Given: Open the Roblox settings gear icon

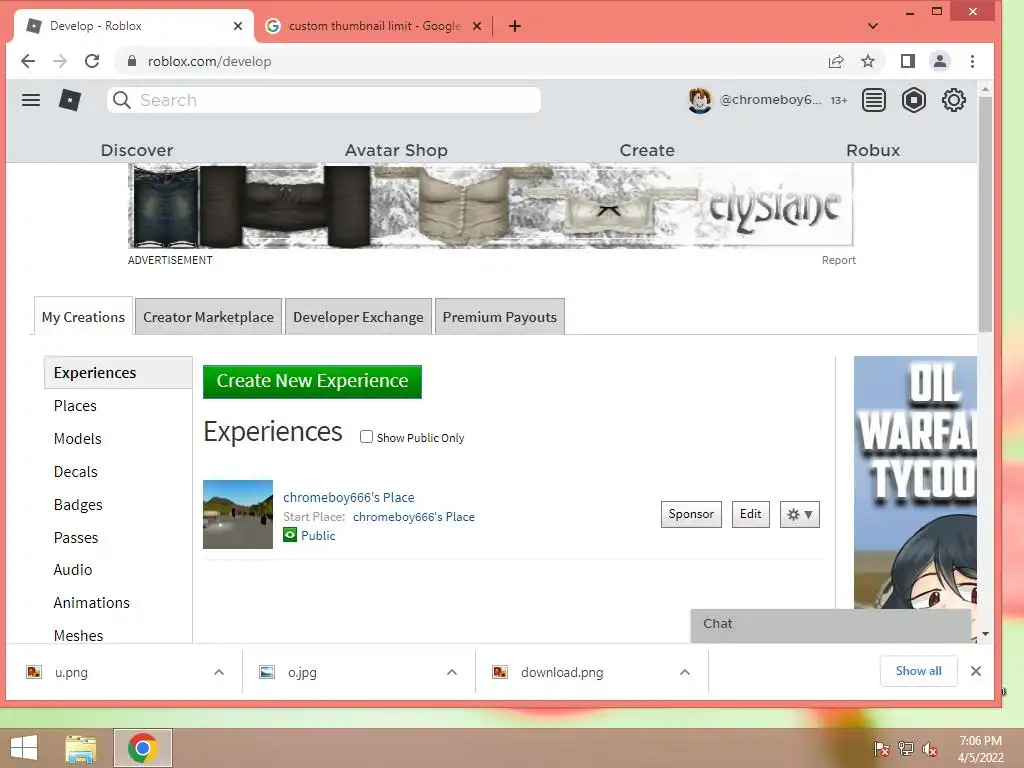Looking at the screenshot, I should [x=953, y=100].
